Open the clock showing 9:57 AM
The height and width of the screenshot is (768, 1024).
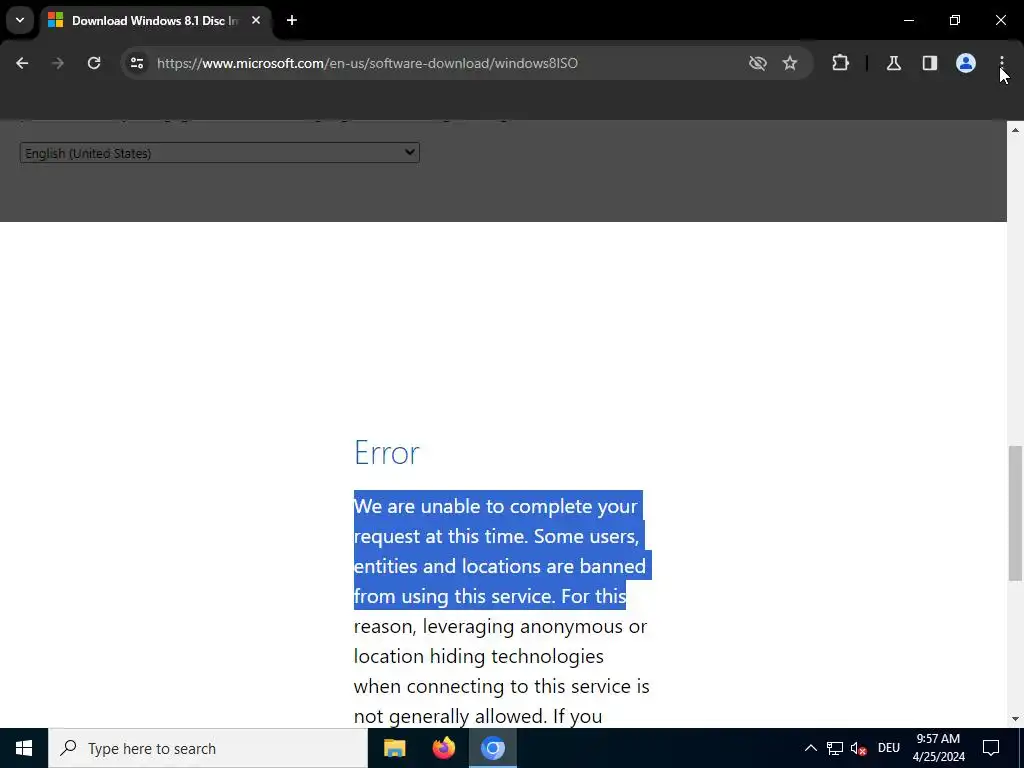click(938, 748)
